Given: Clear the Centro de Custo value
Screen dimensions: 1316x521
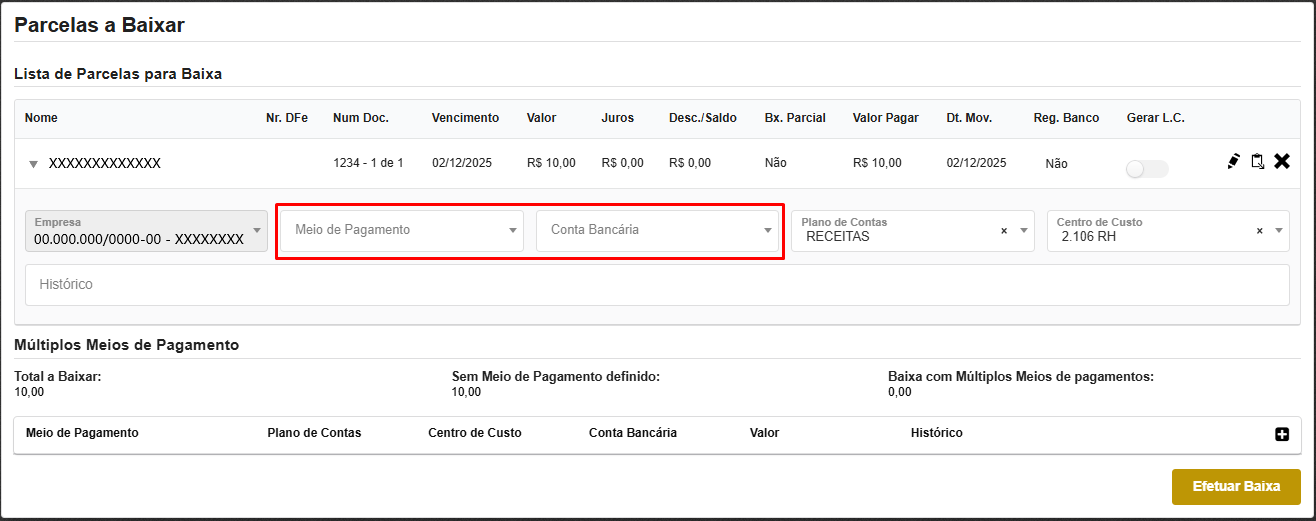Looking at the screenshot, I should (1260, 231).
